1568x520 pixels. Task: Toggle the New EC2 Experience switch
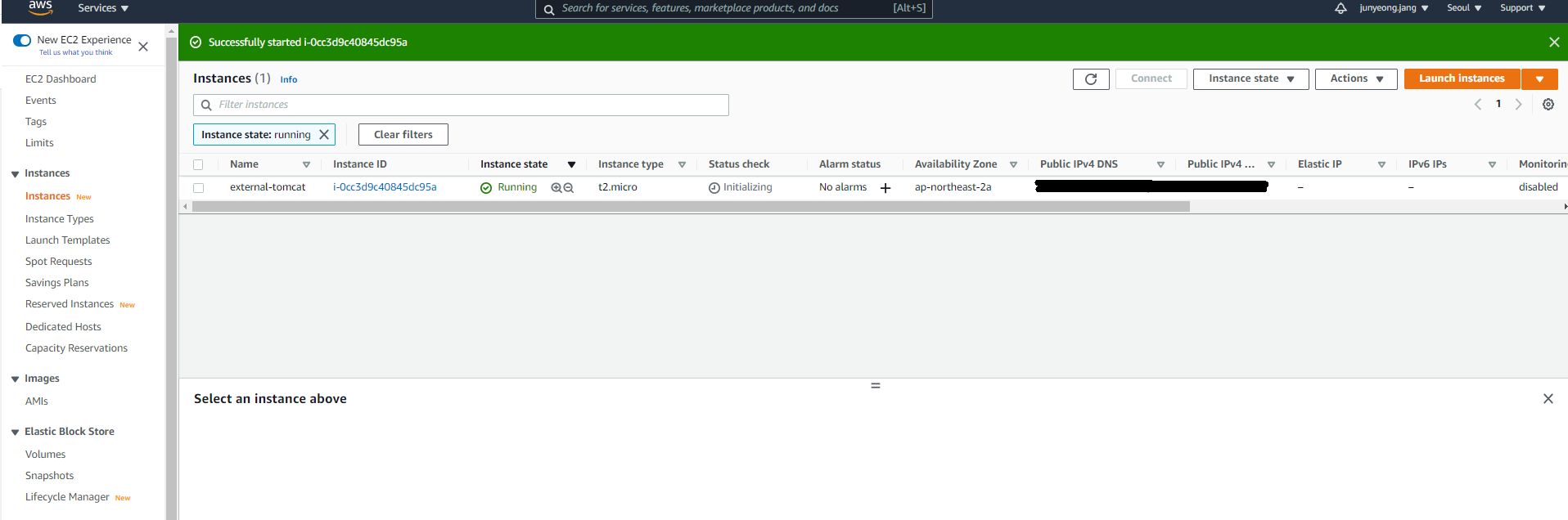point(22,40)
